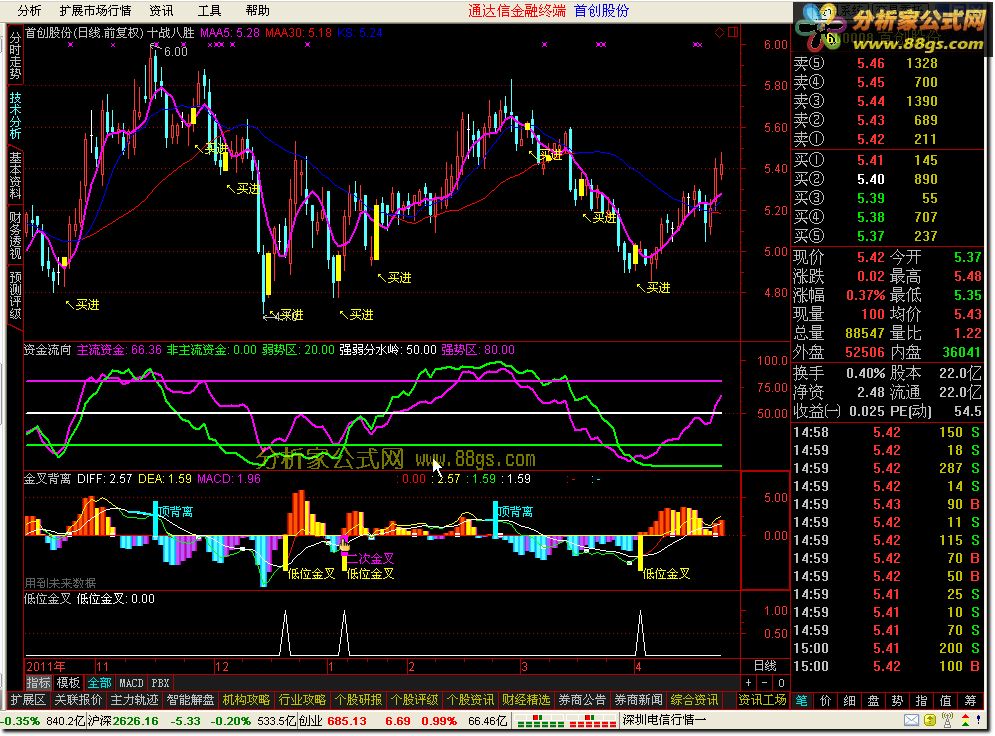
Task: Select the 模板 tab below chart
Action: click(x=68, y=683)
